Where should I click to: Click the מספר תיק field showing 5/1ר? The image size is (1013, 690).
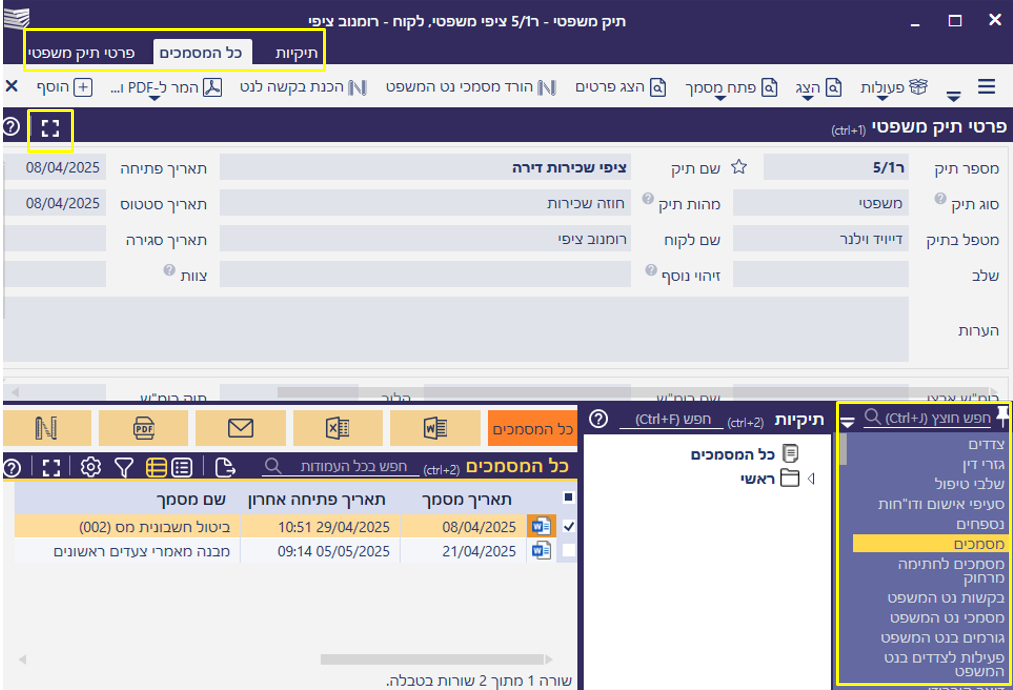pyautogui.click(x=836, y=167)
